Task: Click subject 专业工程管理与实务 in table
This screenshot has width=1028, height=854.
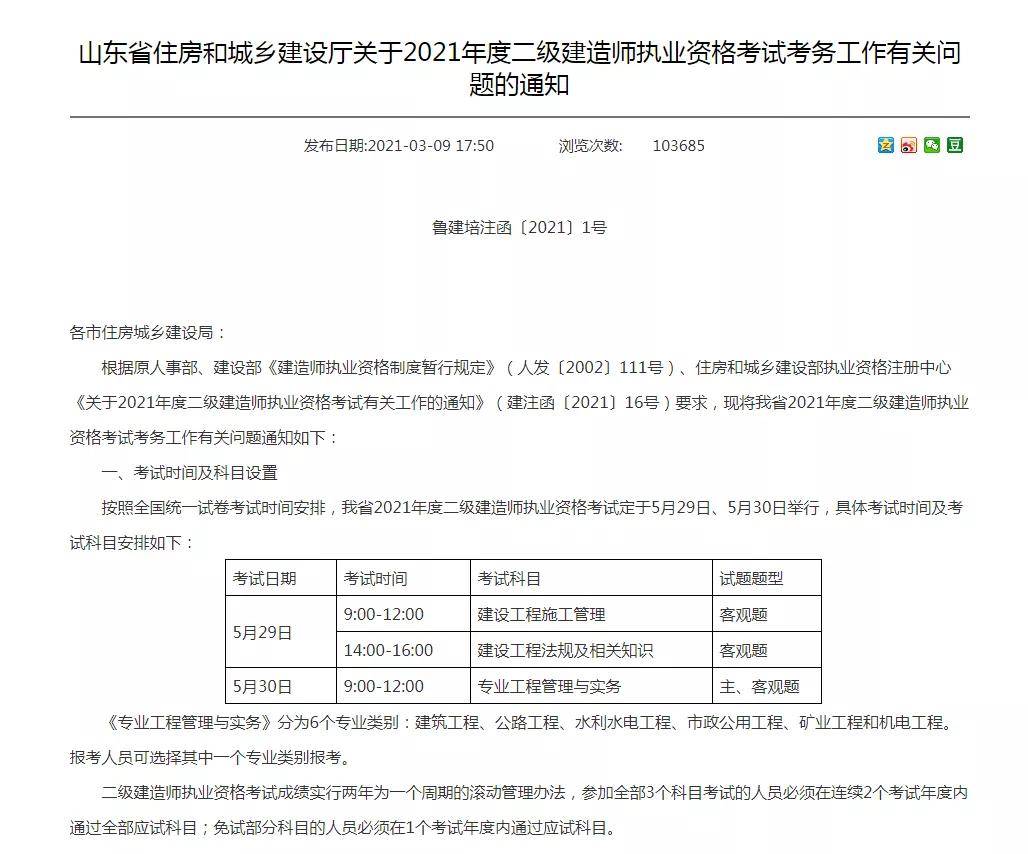Action: point(549,686)
